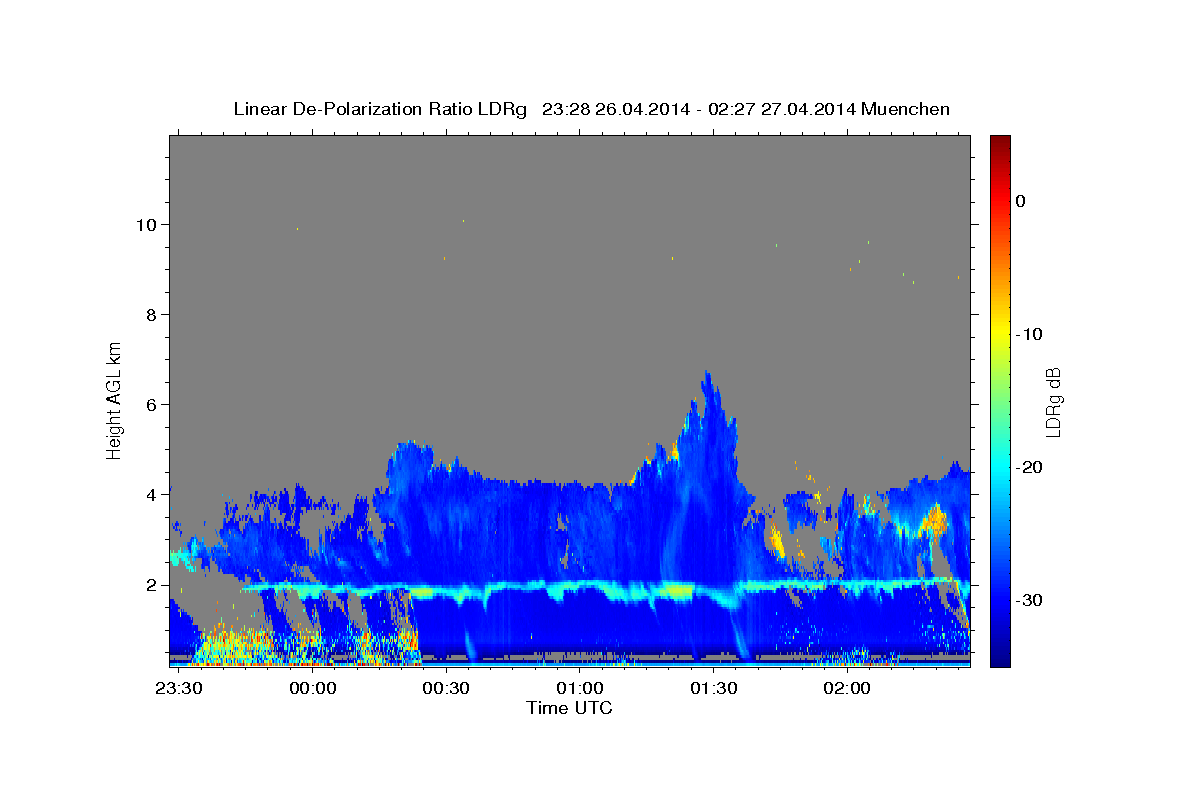
Task: Click the height tick label '4'
Action: [x=152, y=495]
